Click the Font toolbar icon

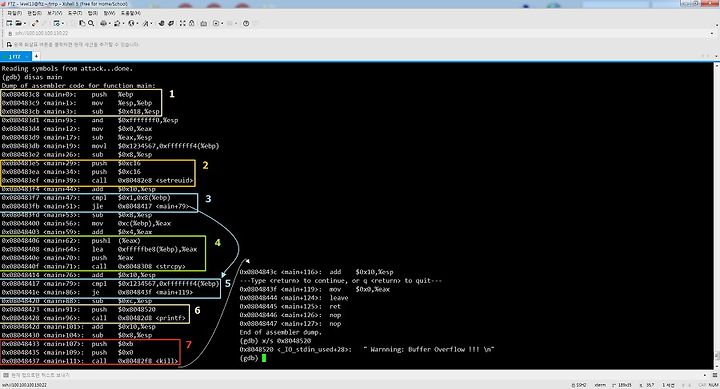tap(146, 23)
